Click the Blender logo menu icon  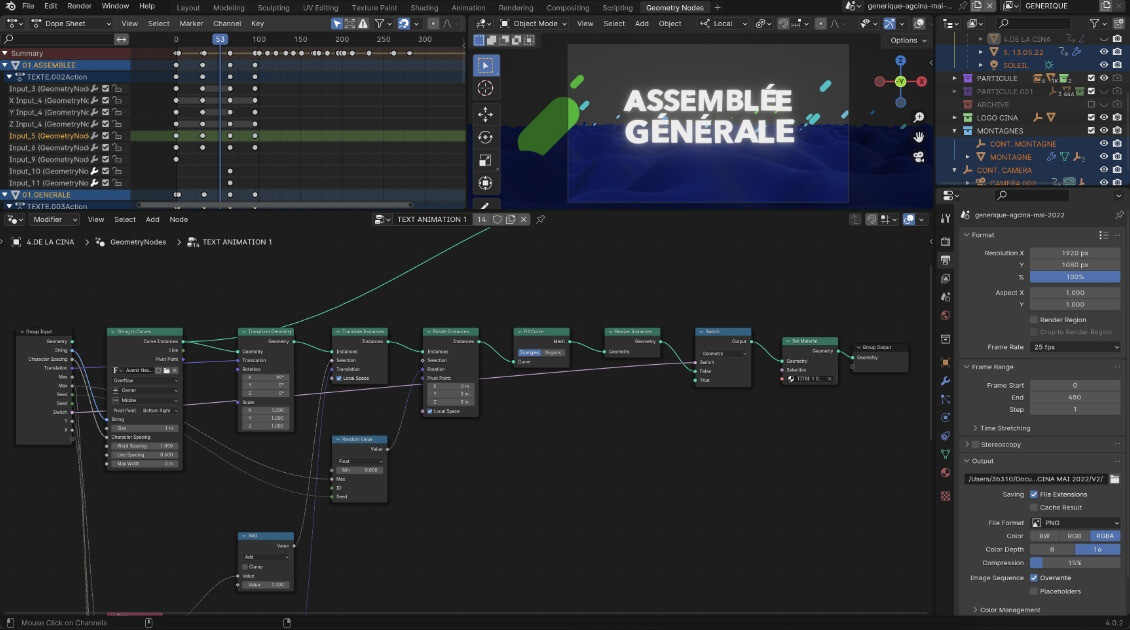tap(10, 6)
